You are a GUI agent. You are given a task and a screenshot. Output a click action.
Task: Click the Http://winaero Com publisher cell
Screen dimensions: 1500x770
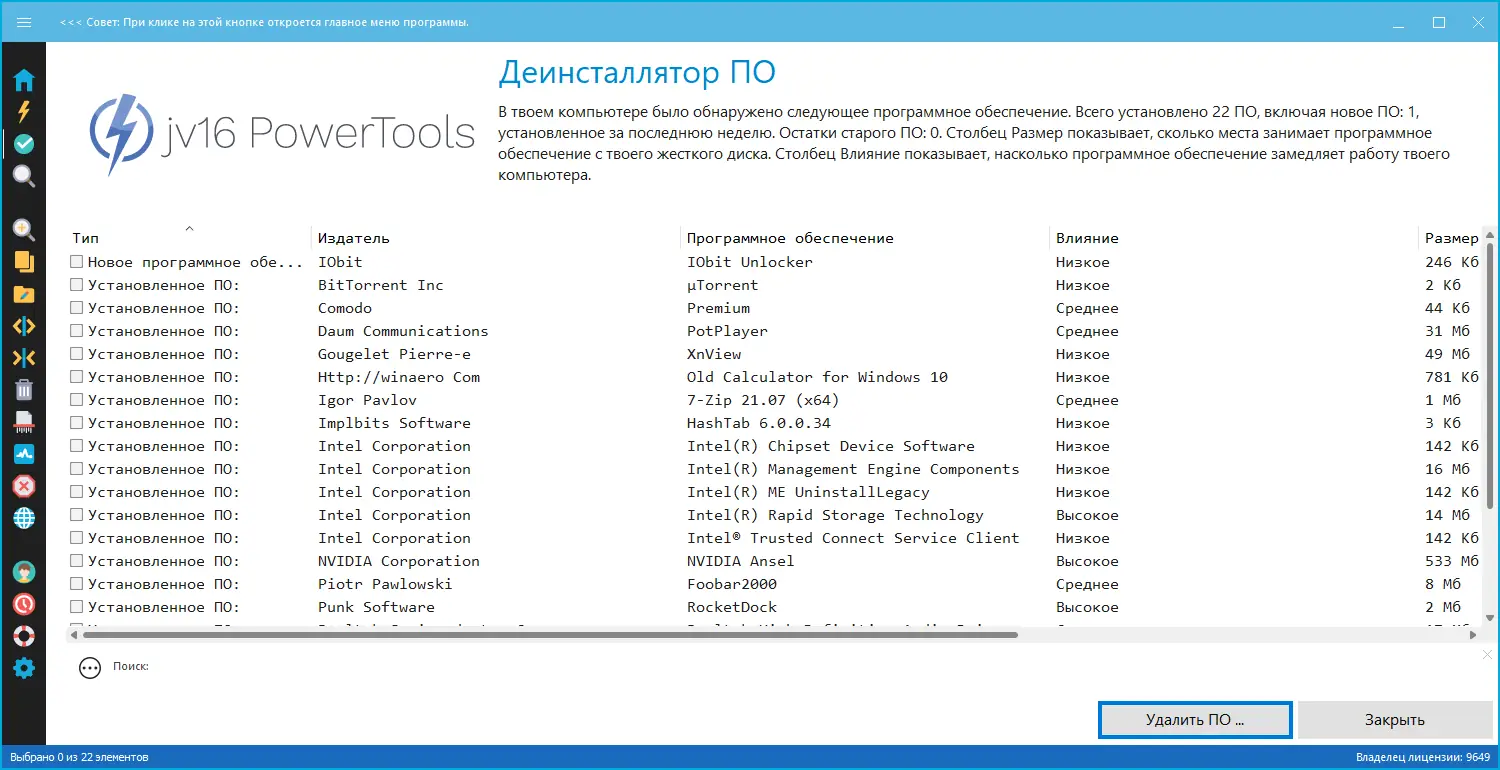(x=399, y=377)
